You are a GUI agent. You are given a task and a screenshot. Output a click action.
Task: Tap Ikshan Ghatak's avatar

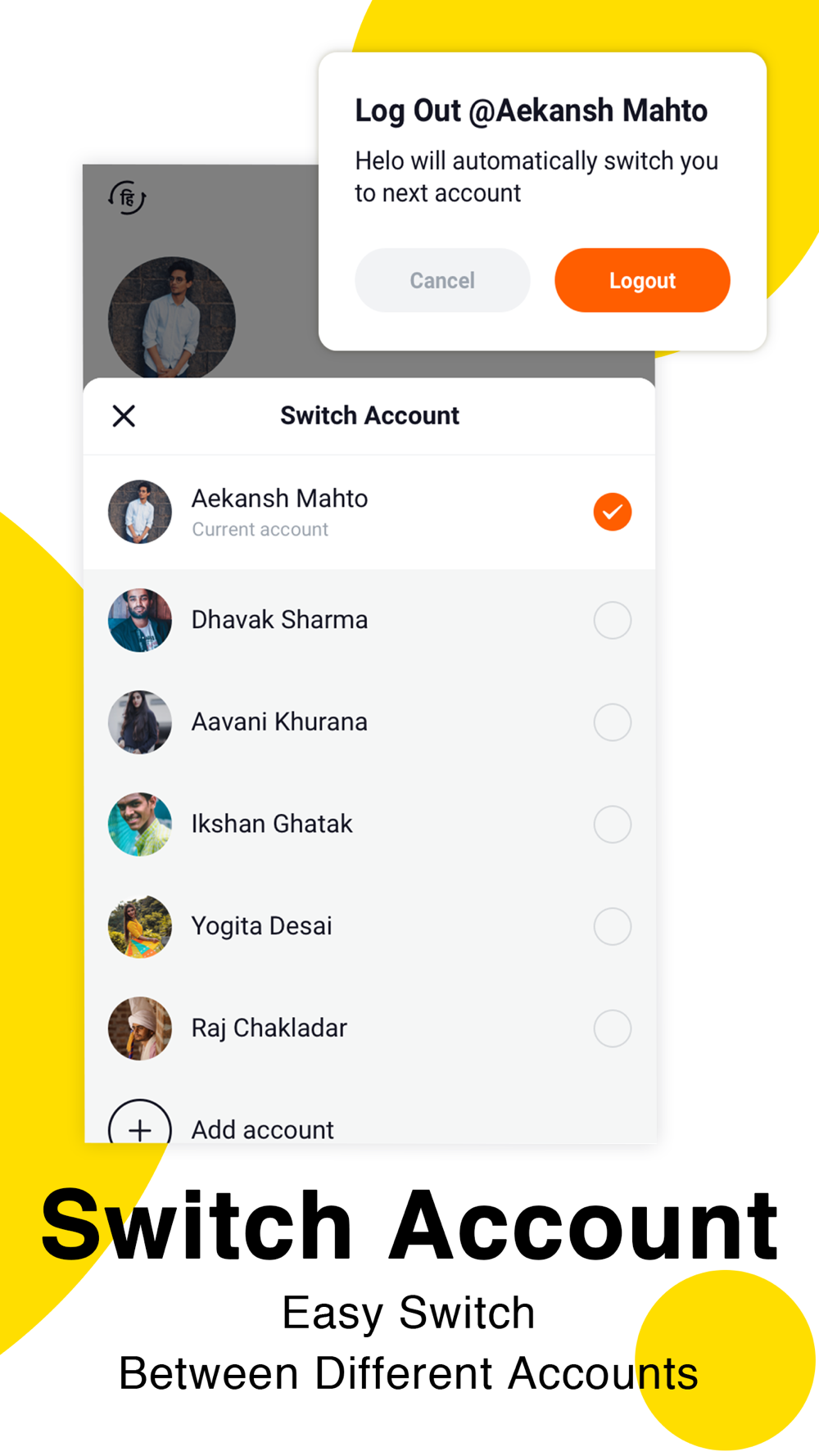(x=140, y=824)
